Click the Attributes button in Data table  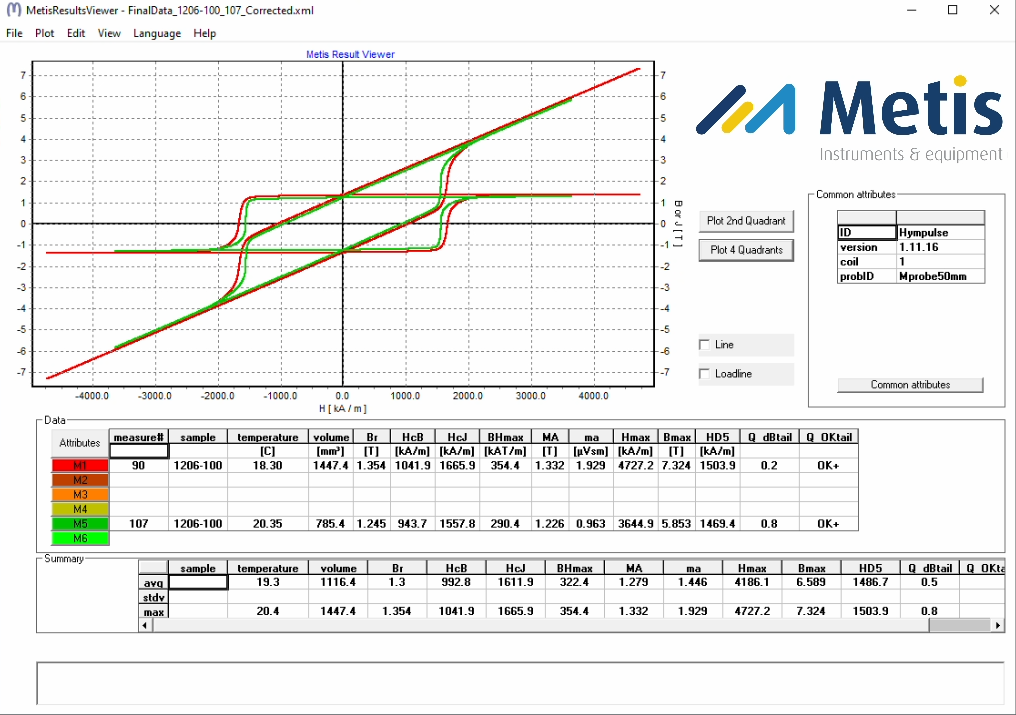click(79, 443)
